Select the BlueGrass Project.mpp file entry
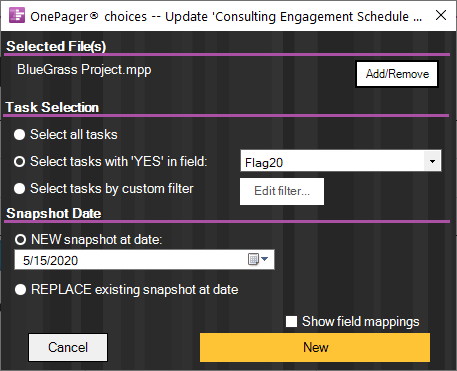This screenshot has width=457, height=371. point(84,70)
